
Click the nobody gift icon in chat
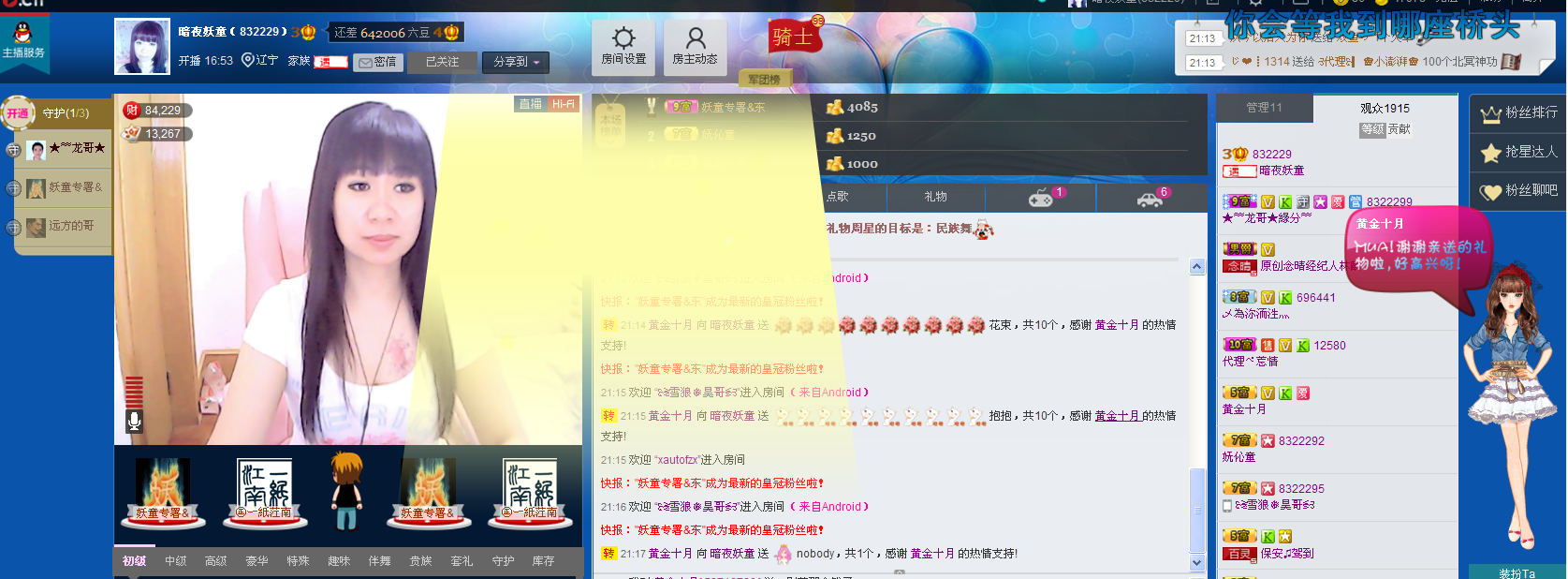click(784, 554)
